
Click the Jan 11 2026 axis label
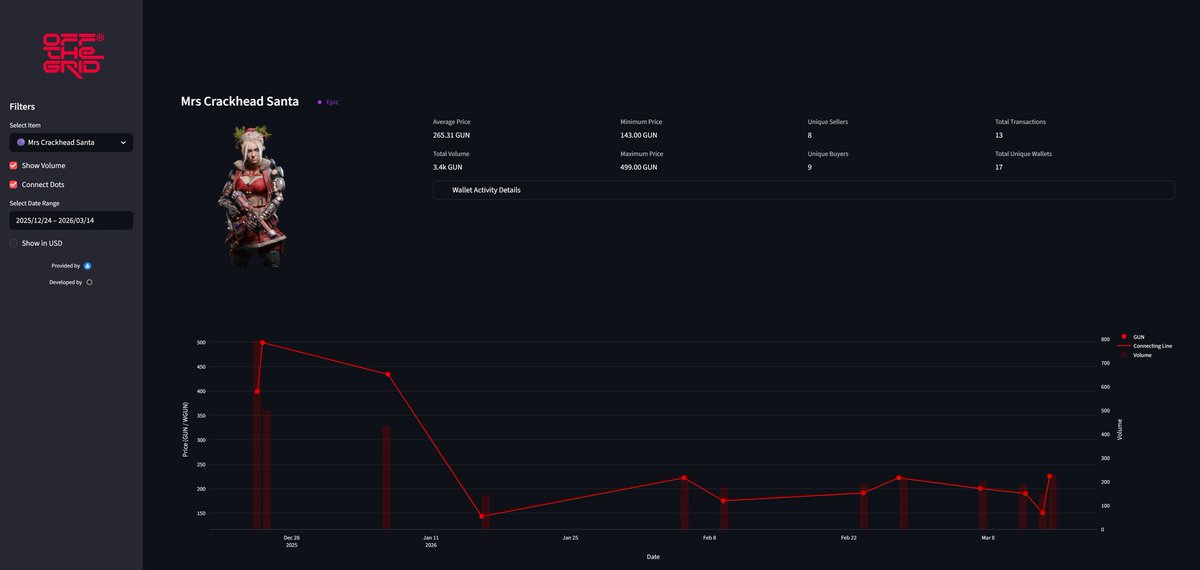pyautogui.click(x=431, y=541)
